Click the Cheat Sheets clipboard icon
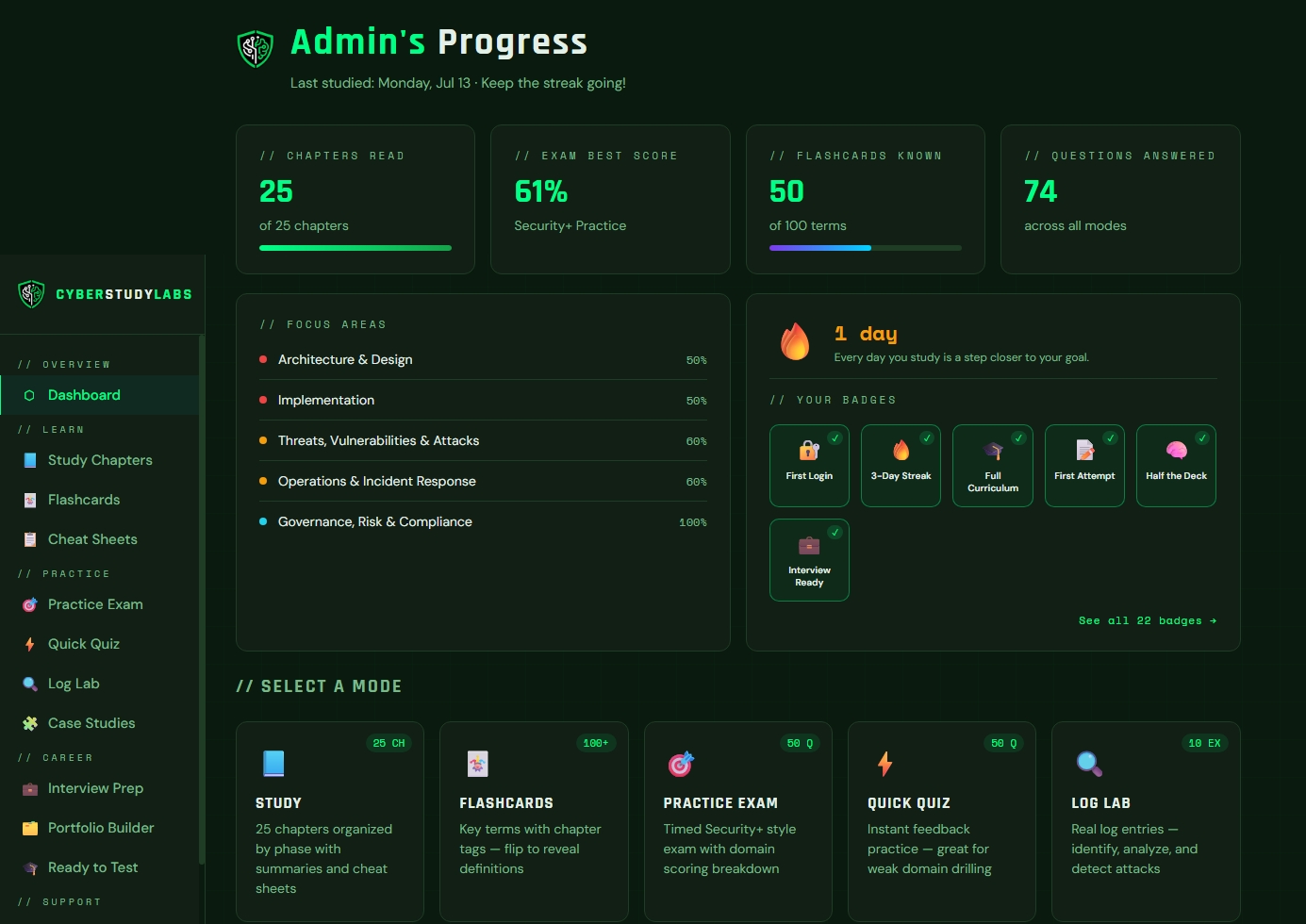Screen dimensions: 1306x924 coord(30,539)
